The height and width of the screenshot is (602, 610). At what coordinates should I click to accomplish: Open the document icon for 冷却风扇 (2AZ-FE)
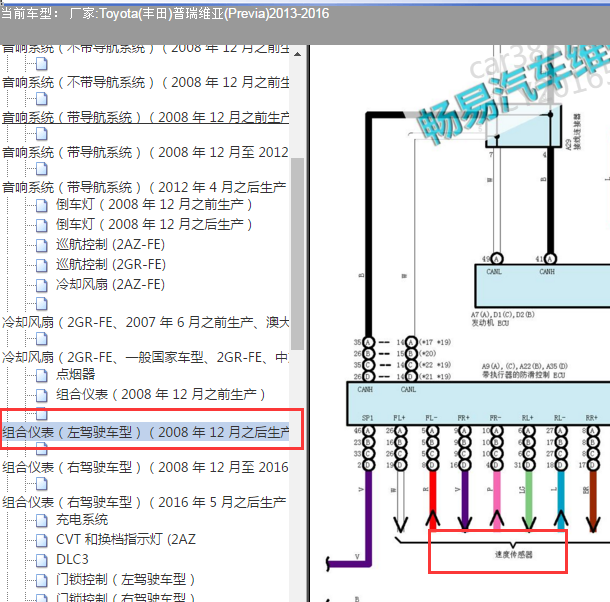(x=42, y=285)
